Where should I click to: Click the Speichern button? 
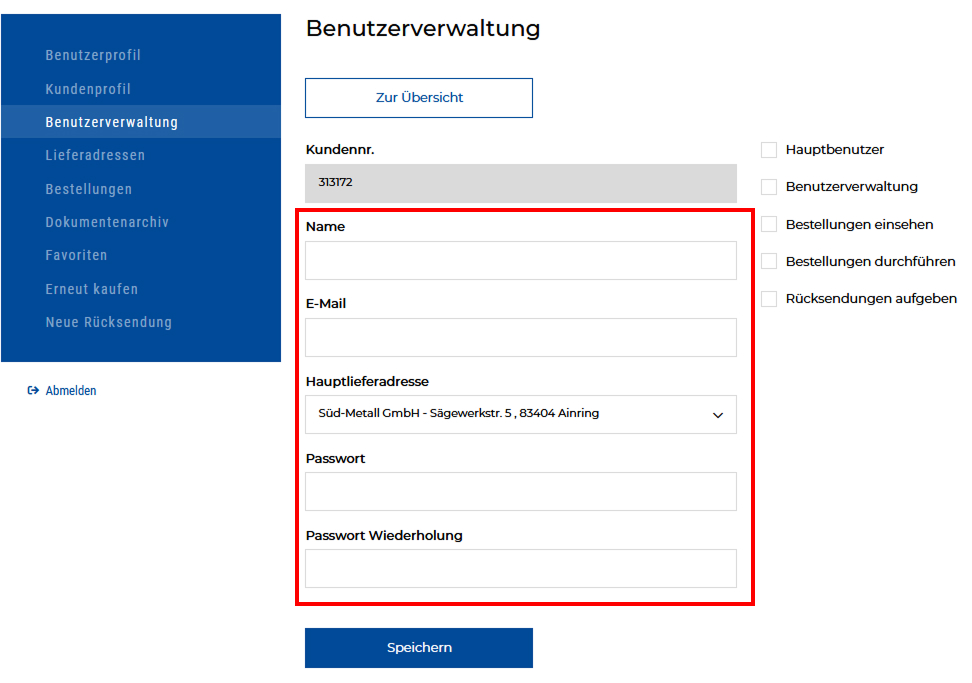[x=419, y=648]
